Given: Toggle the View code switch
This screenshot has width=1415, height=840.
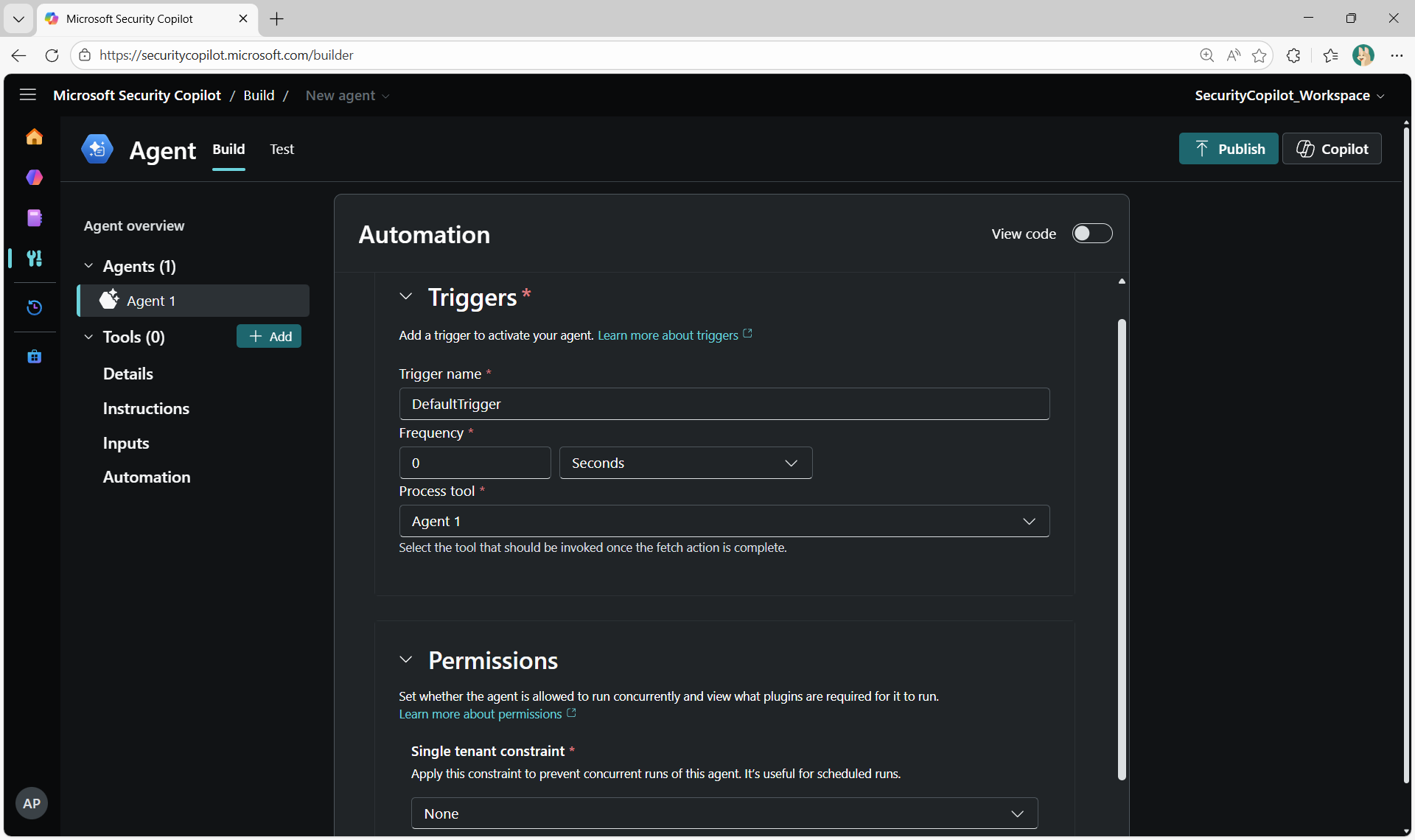Looking at the screenshot, I should click(x=1091, y=234).
